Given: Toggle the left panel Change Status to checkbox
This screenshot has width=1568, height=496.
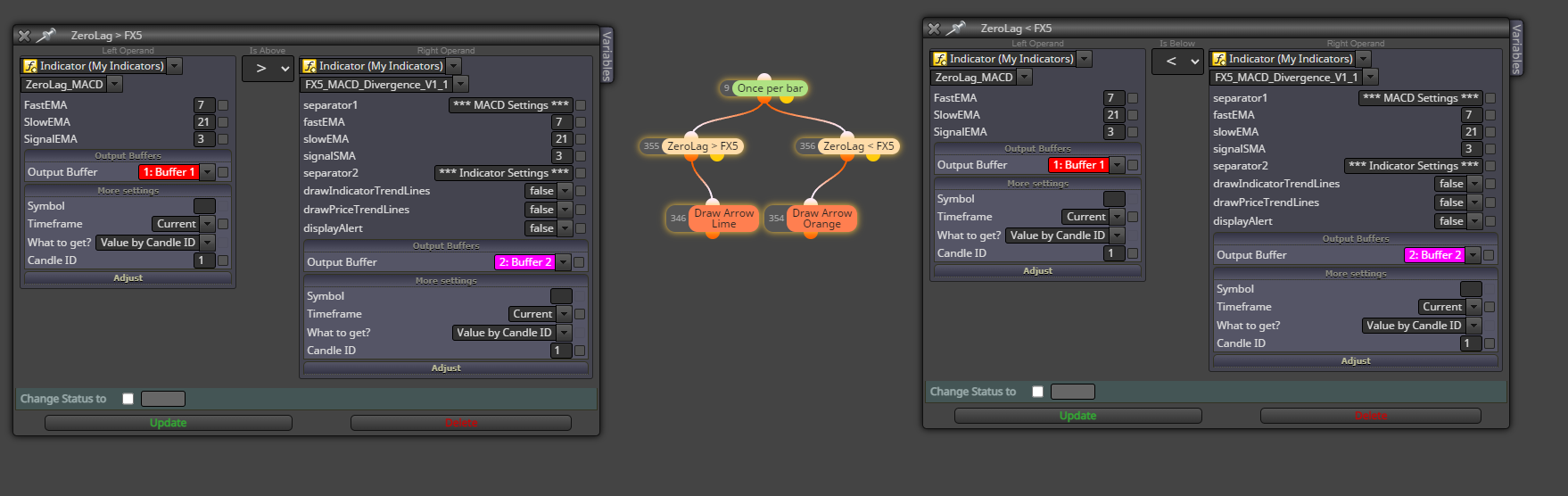Looking at the screenshot, I should tap(128, 399).
